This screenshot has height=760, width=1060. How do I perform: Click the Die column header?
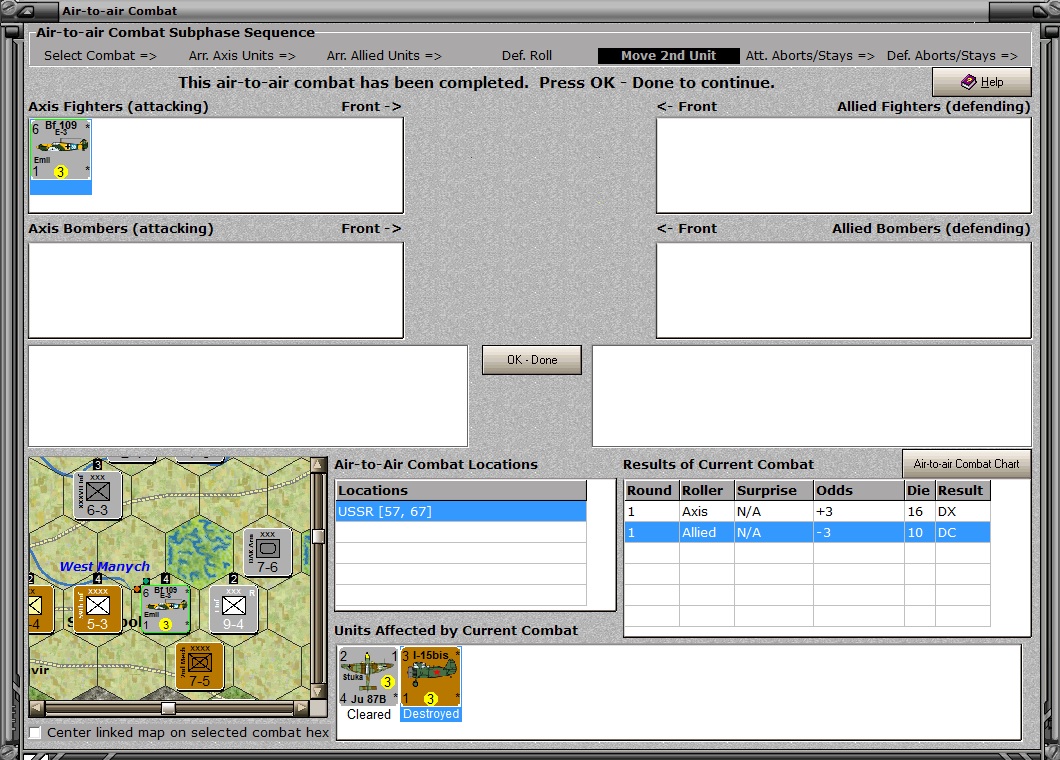tap(919, 490)
